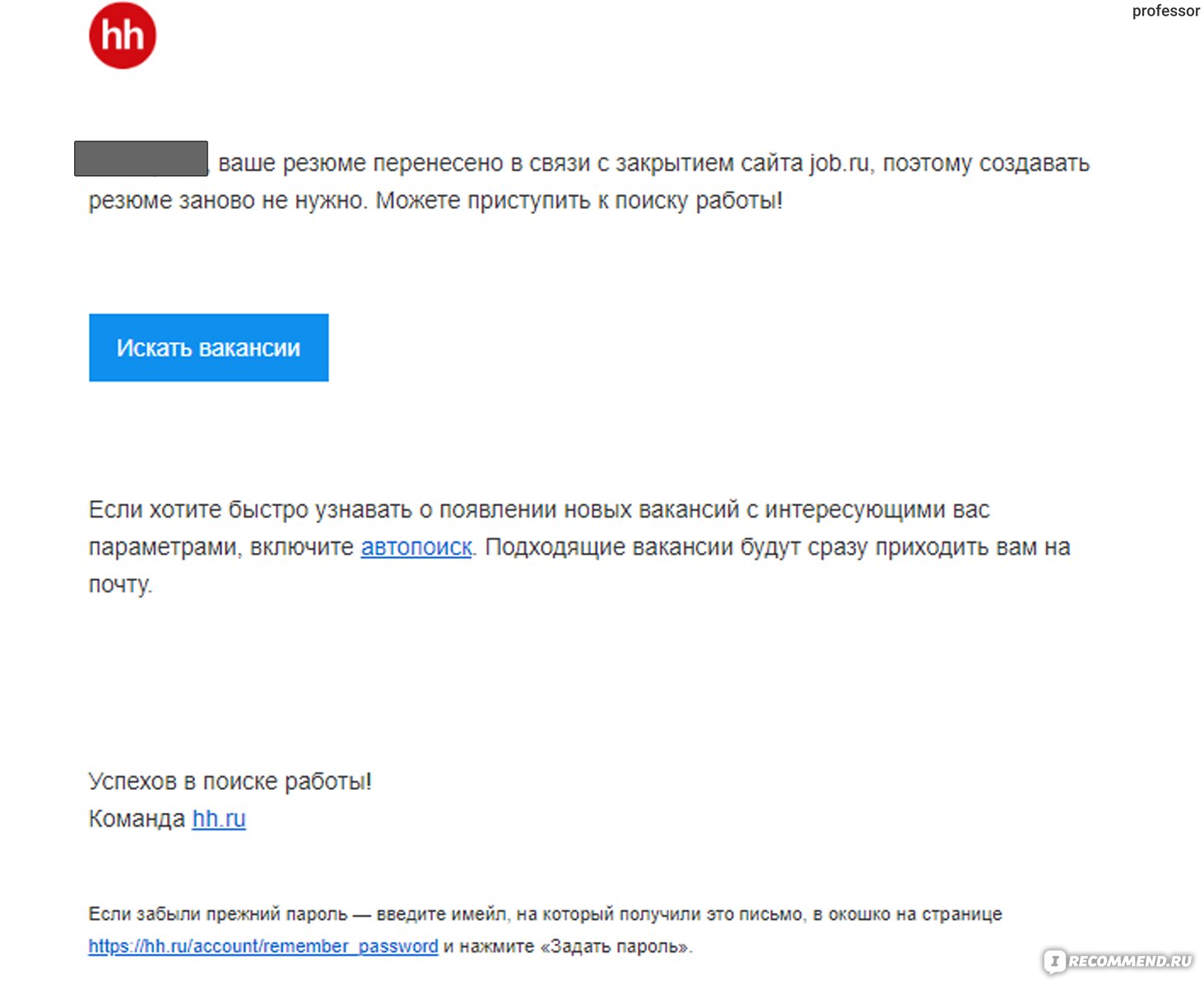The height and width of the screenshot is (984, 1204).
Task: Click the 'Искать вакансии' blue button
Action: pos(209,347)
